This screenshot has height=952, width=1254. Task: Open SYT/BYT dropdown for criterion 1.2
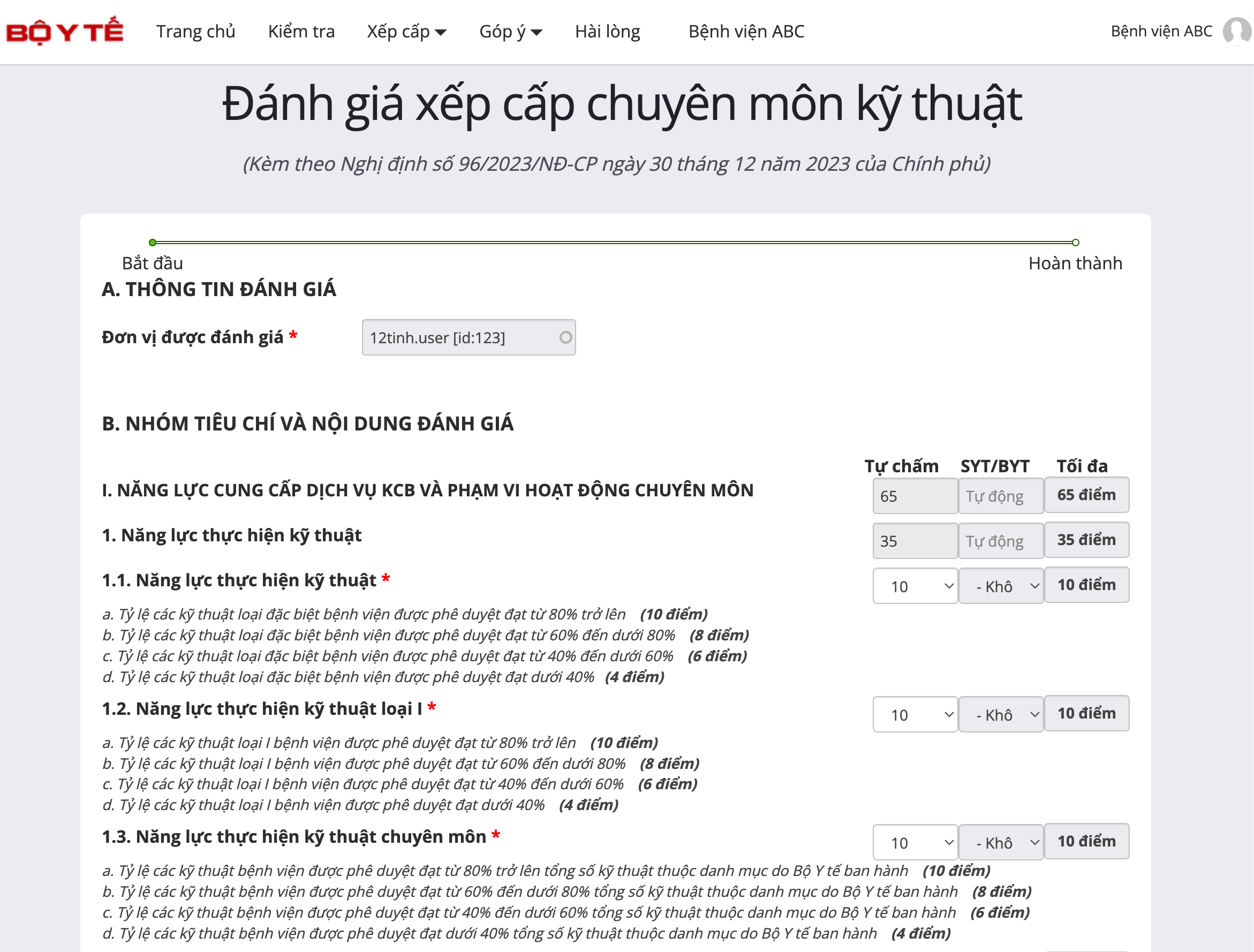(1001, 714)
